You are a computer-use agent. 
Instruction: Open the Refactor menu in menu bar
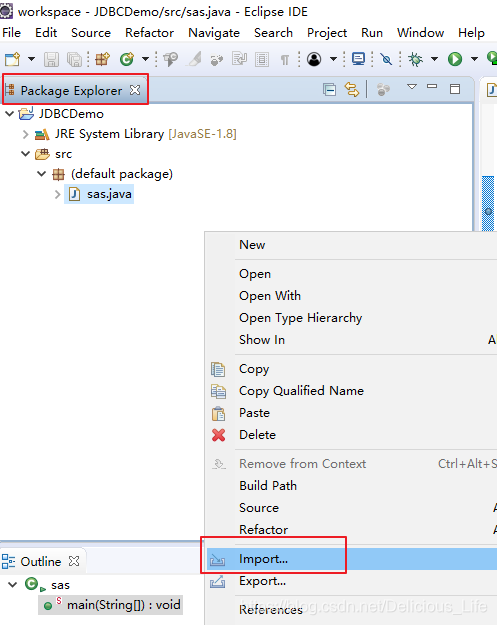click(149, 33)
